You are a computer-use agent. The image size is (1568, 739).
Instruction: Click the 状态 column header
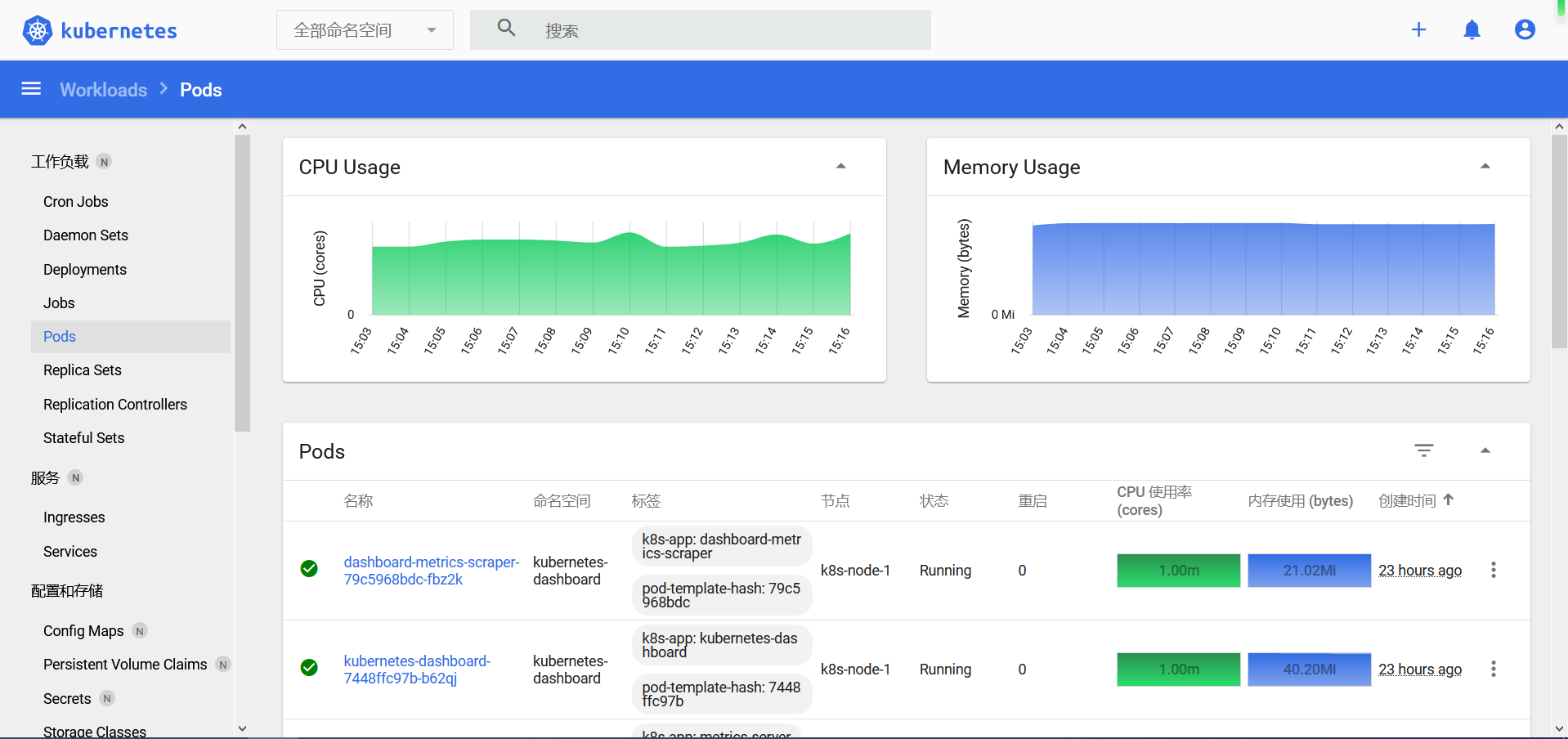(x=934, y=501)
